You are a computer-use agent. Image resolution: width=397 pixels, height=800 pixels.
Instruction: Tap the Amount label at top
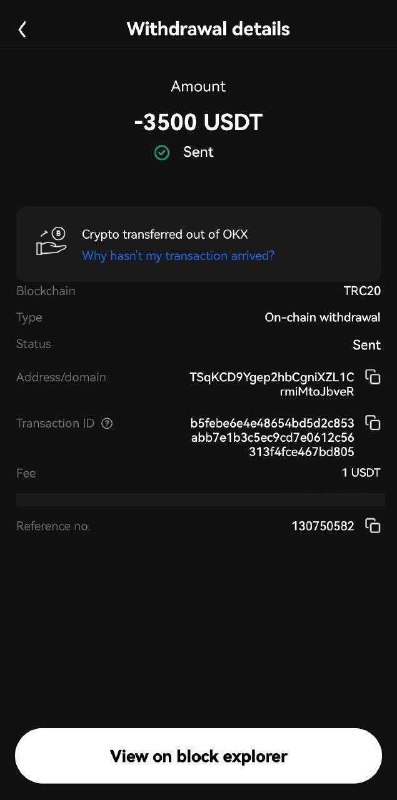[198, 86]
